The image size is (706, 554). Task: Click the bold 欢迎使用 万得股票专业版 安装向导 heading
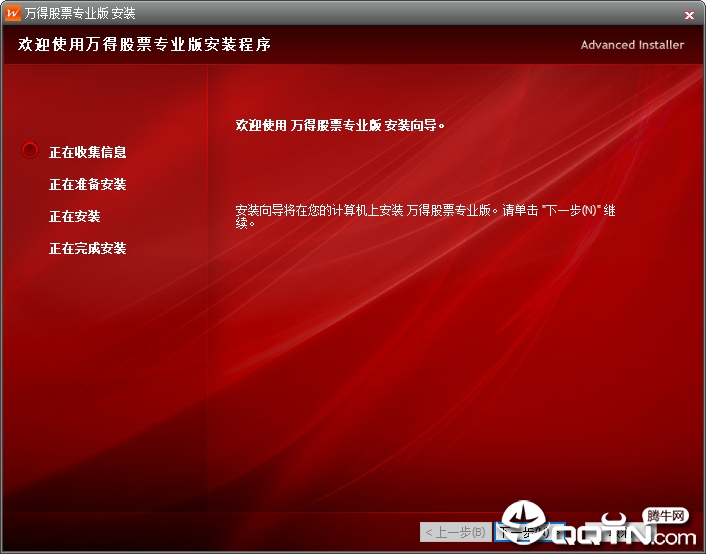pos(340,125)
